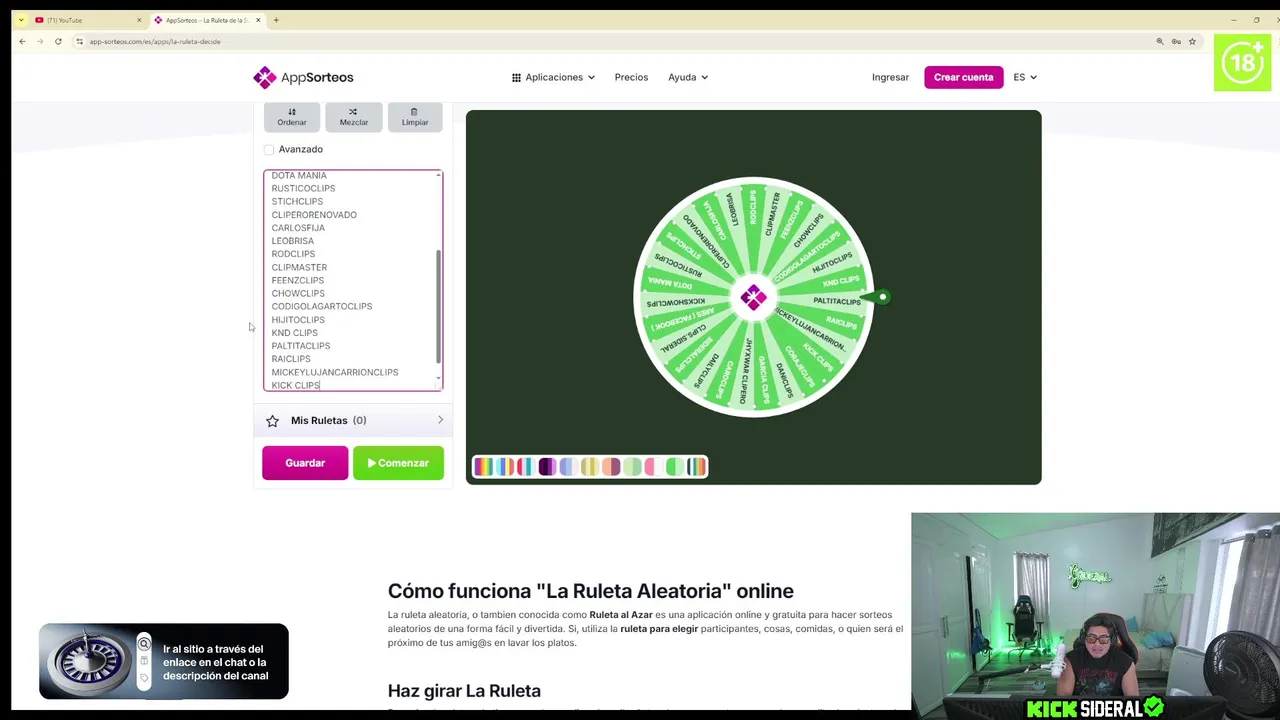Screen dimensions: 1280x720
Task: Reload the page with the refresh icon
Action: coord(58,41)
